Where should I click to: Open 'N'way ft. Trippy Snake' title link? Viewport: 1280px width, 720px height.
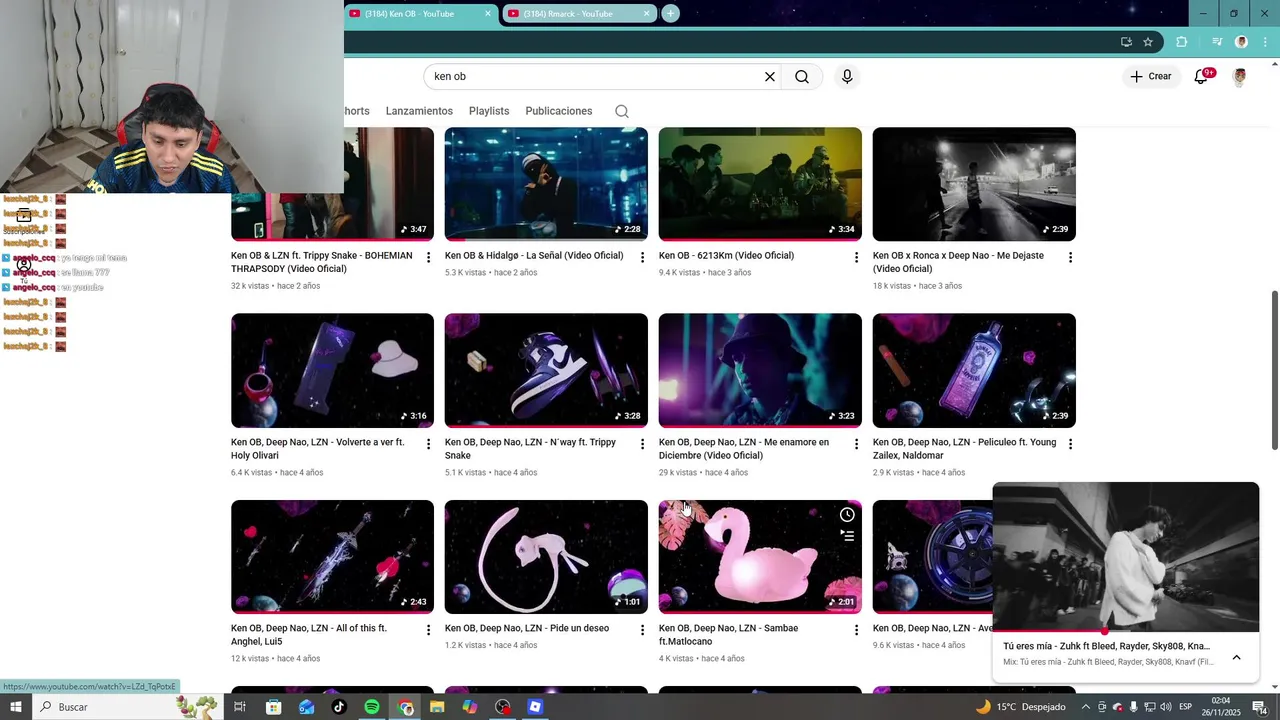pos(530,449)
